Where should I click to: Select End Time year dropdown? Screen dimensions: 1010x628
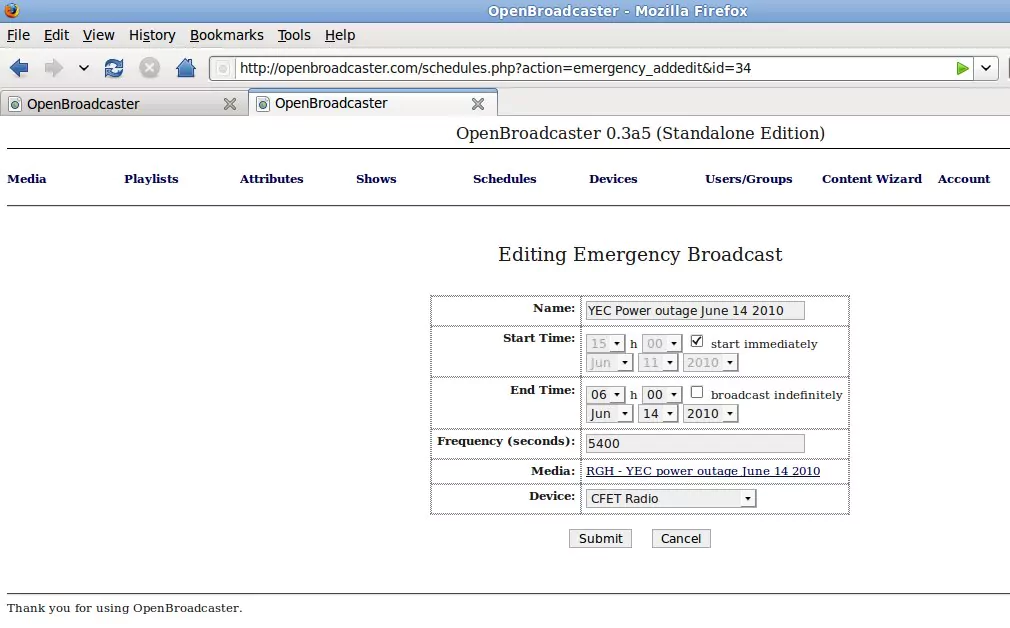710,414
